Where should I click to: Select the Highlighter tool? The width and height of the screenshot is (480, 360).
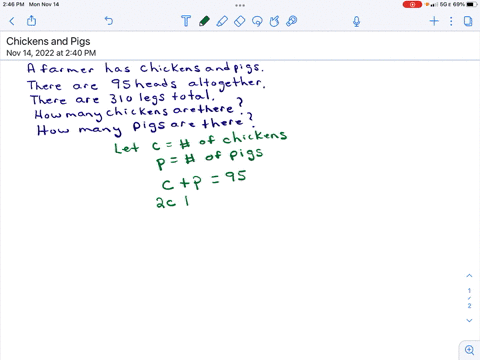pyautogui.click(x=222, y=21)
